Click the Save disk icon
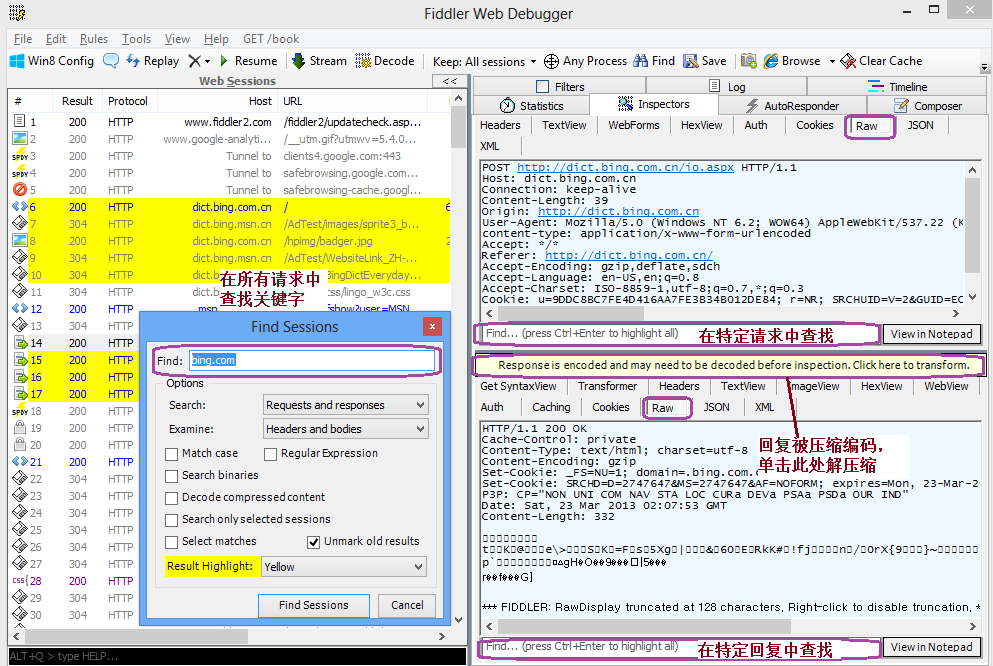 point(690,61)
